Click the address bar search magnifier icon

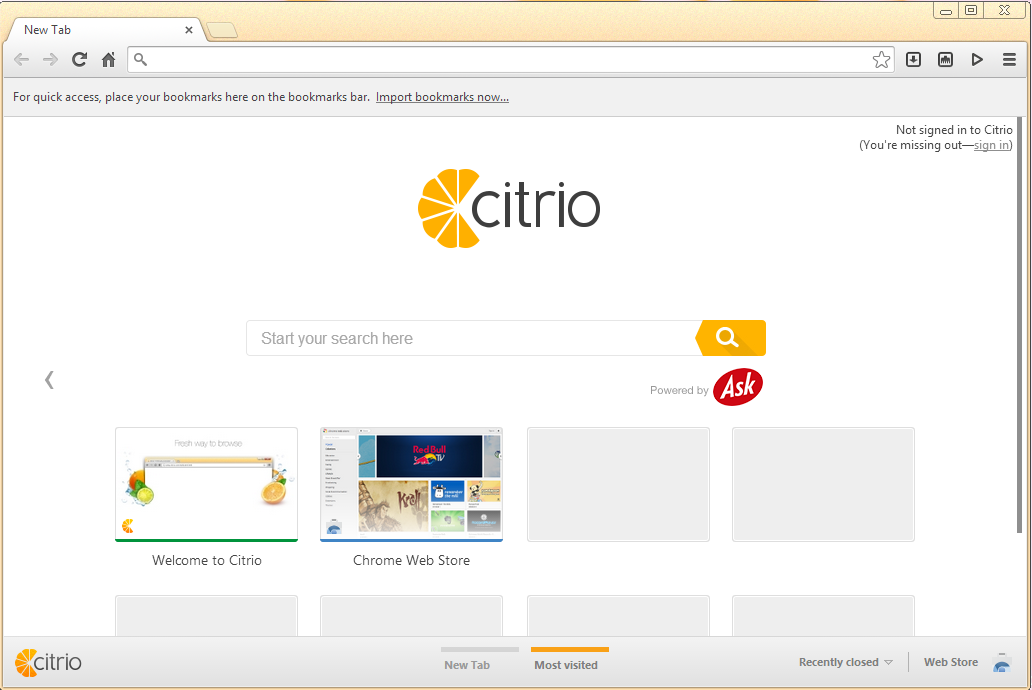(x=140, y=60)
